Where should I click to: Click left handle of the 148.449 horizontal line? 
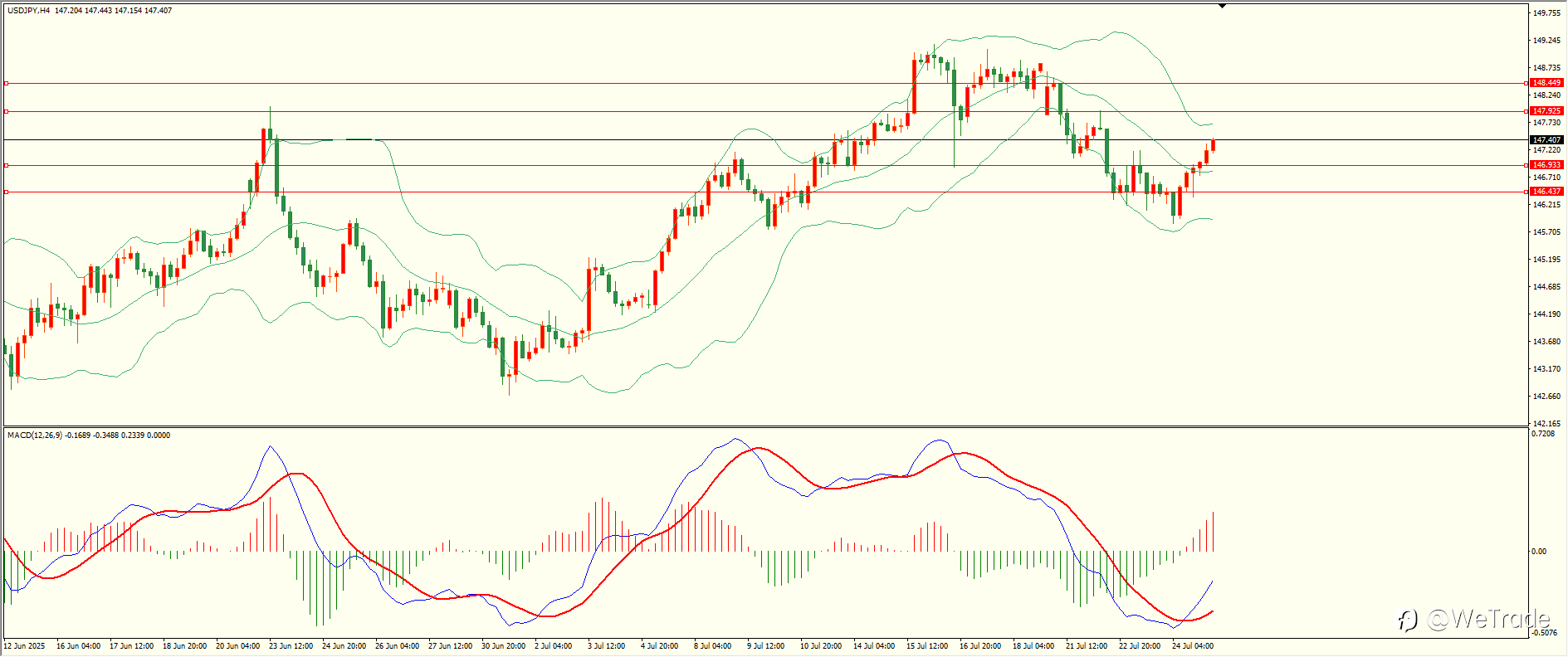pos(7,83)
